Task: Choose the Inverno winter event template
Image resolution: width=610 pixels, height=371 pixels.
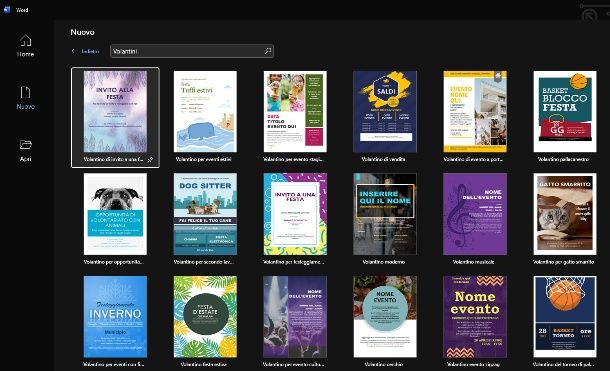Action: click(116, 317)
